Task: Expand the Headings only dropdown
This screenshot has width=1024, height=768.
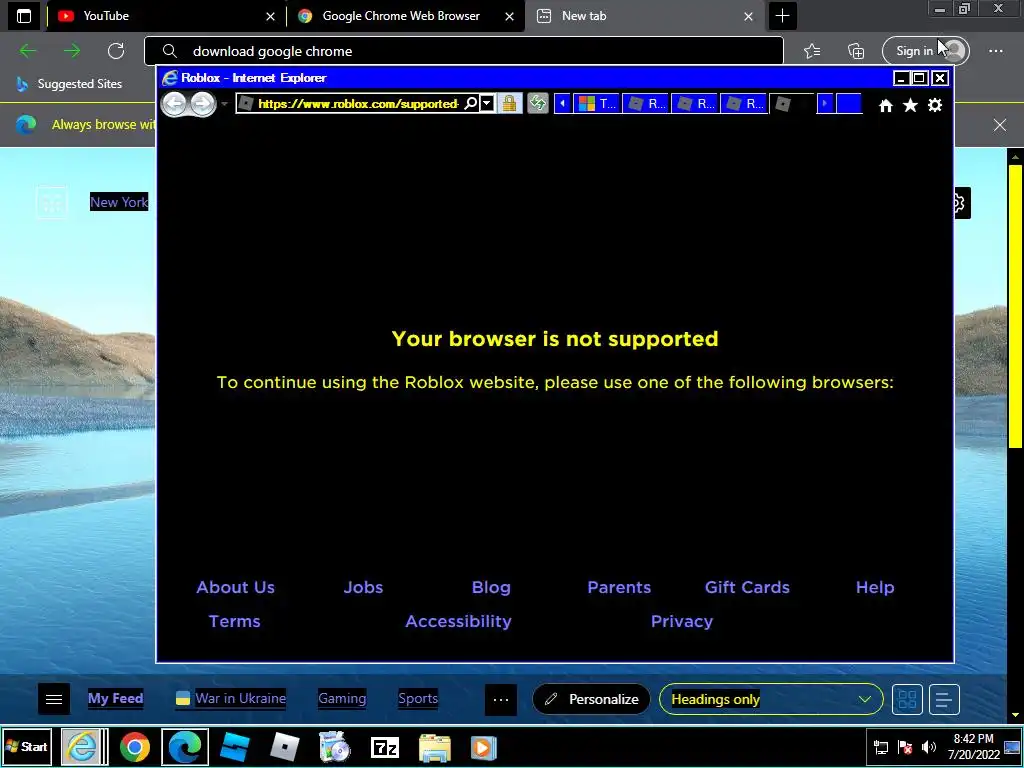Action: [771, 699]
